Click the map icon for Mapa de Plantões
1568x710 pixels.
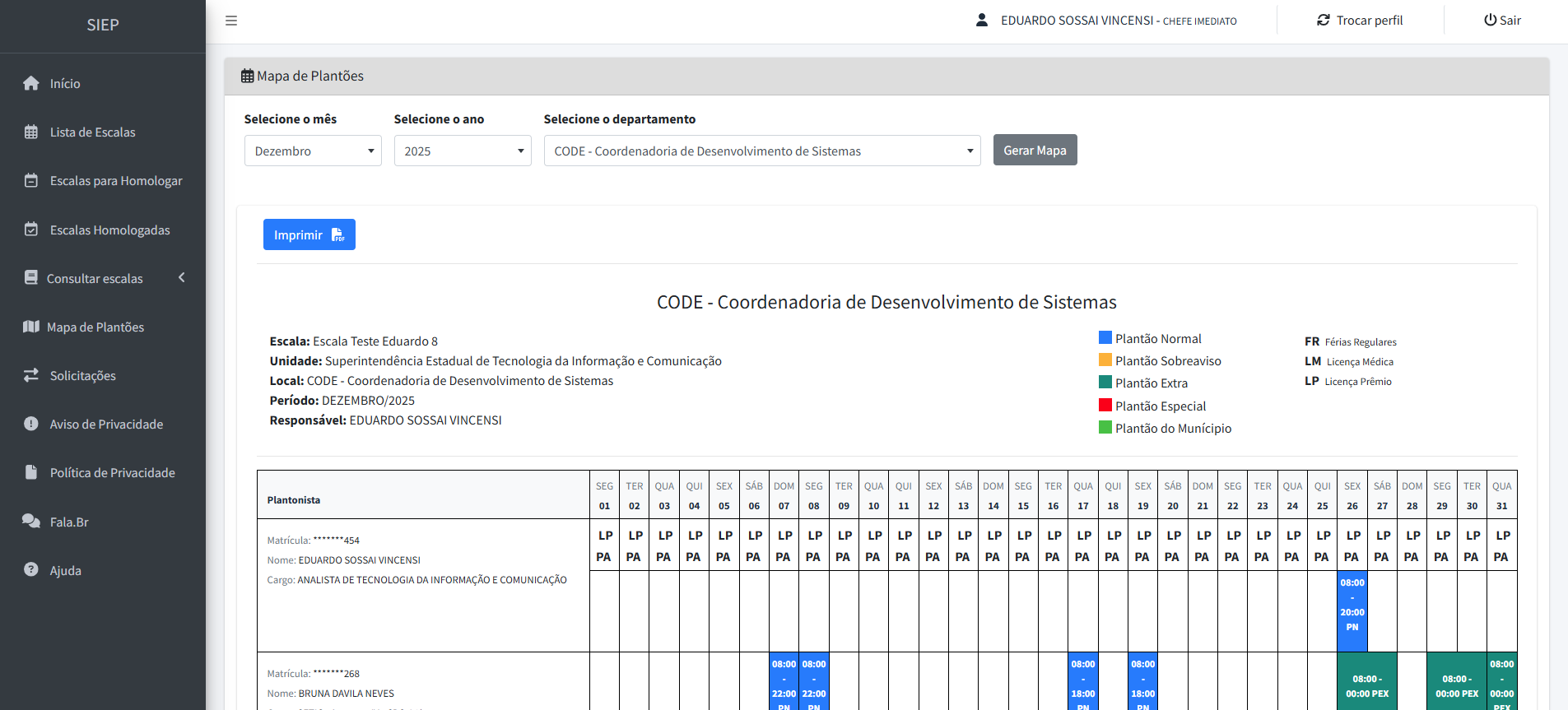coord(31,327)
